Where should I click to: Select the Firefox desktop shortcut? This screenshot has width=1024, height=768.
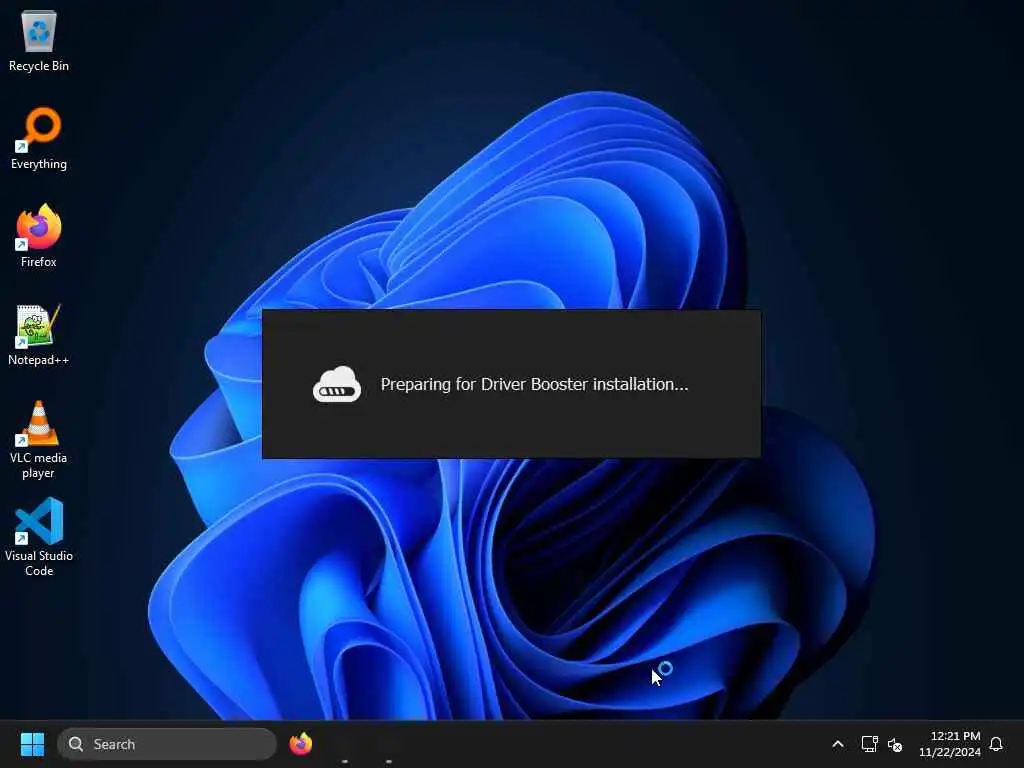(x=39, y=236)
